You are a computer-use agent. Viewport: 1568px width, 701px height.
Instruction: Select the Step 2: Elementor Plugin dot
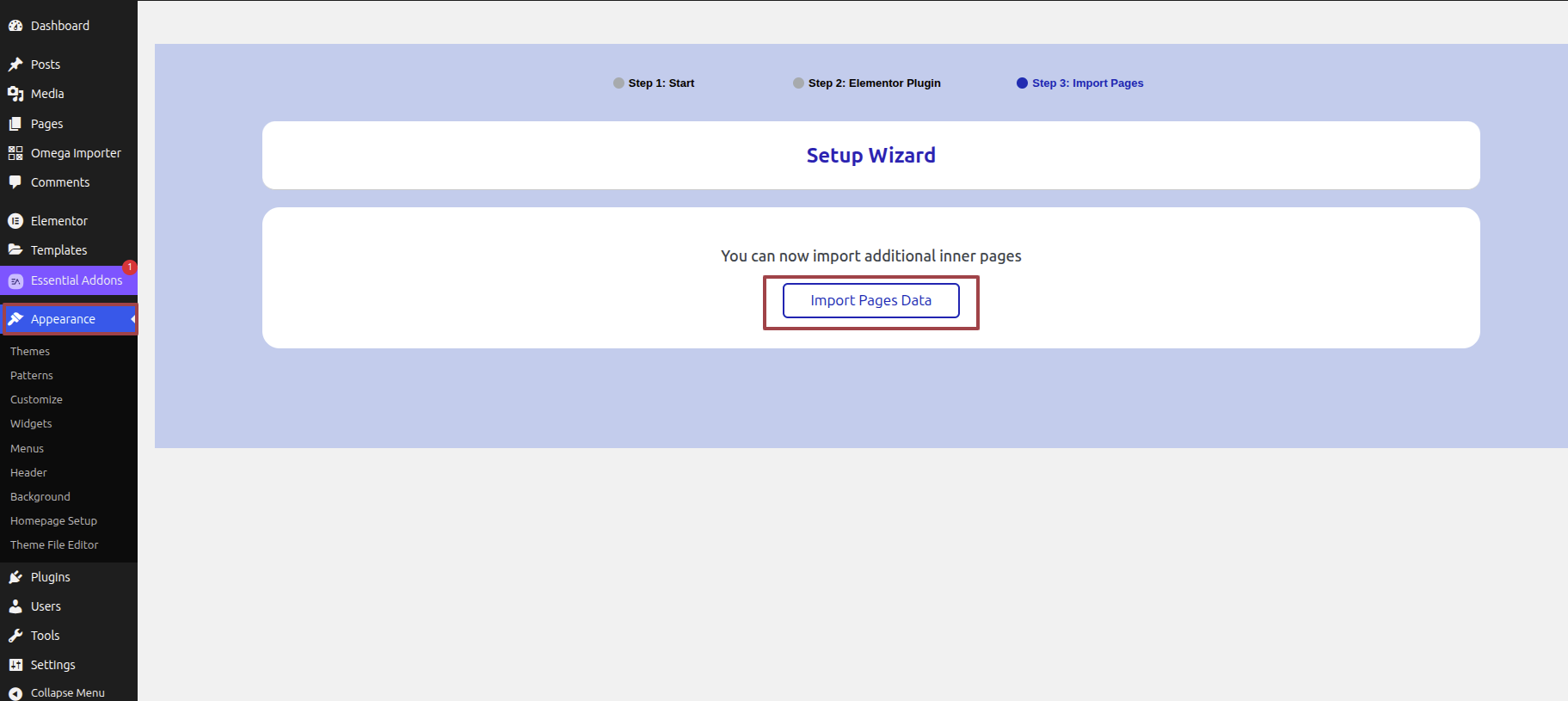tap(798, 83)
